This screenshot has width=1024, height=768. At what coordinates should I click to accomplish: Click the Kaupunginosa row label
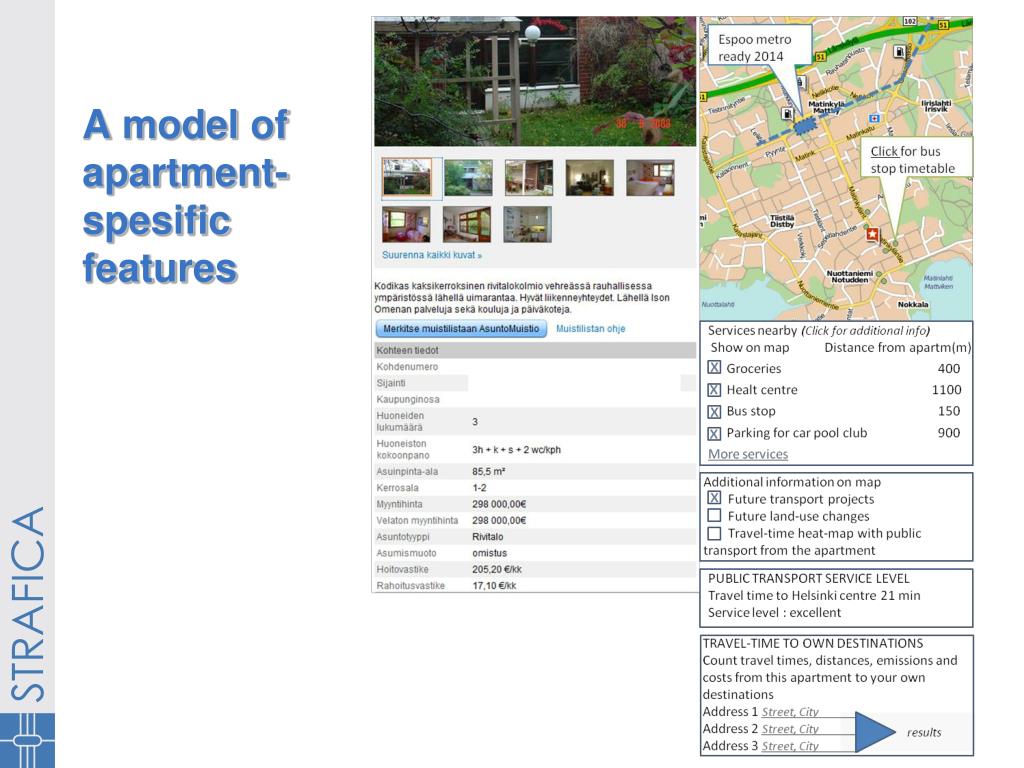point(408,400)
